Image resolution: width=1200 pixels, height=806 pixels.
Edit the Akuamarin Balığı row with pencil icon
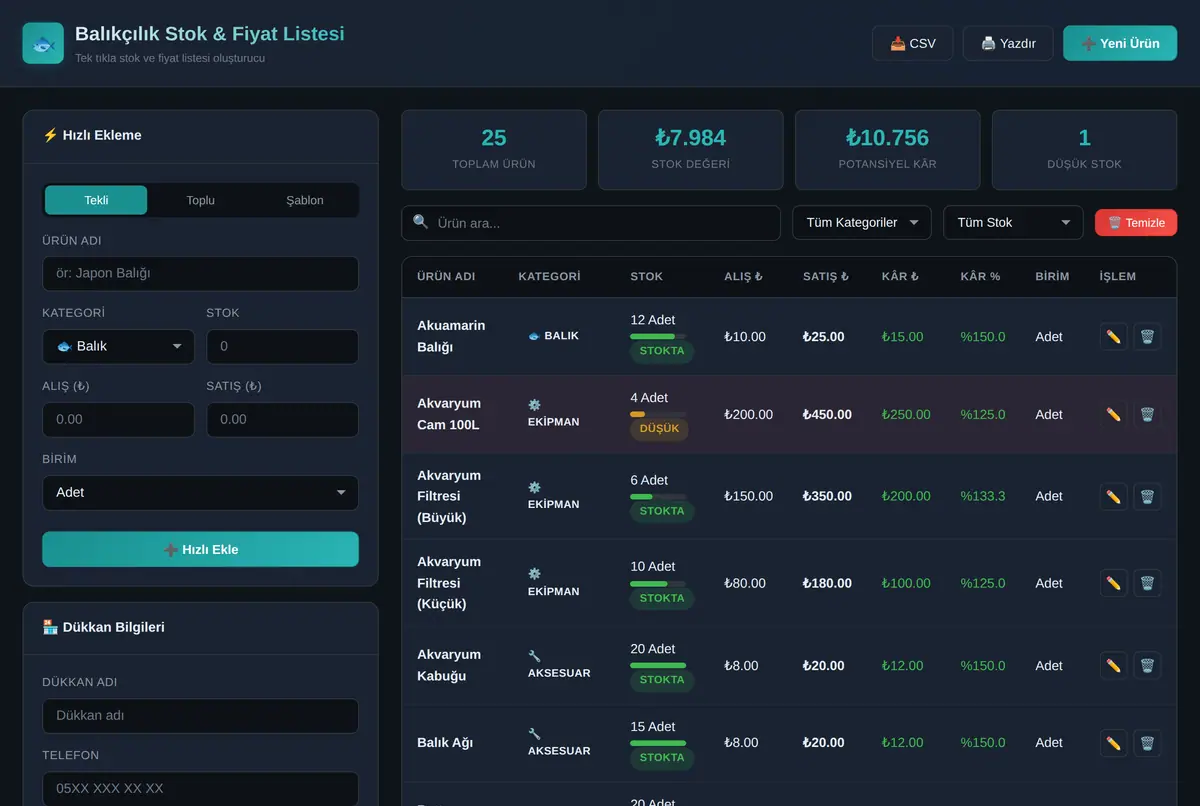coord(1113,337)
